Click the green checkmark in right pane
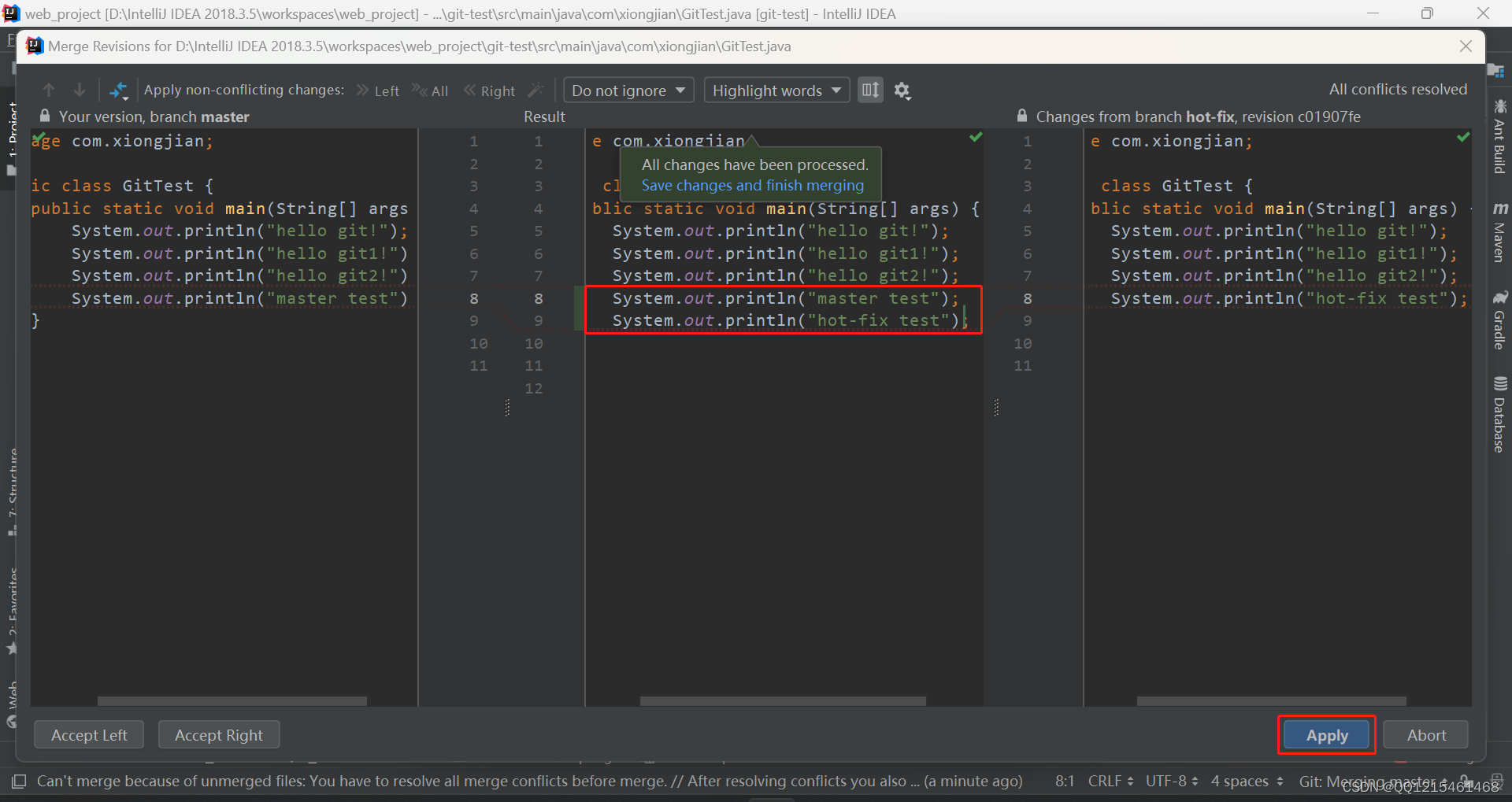1512x802 pixels. (x=1463, y=137)
